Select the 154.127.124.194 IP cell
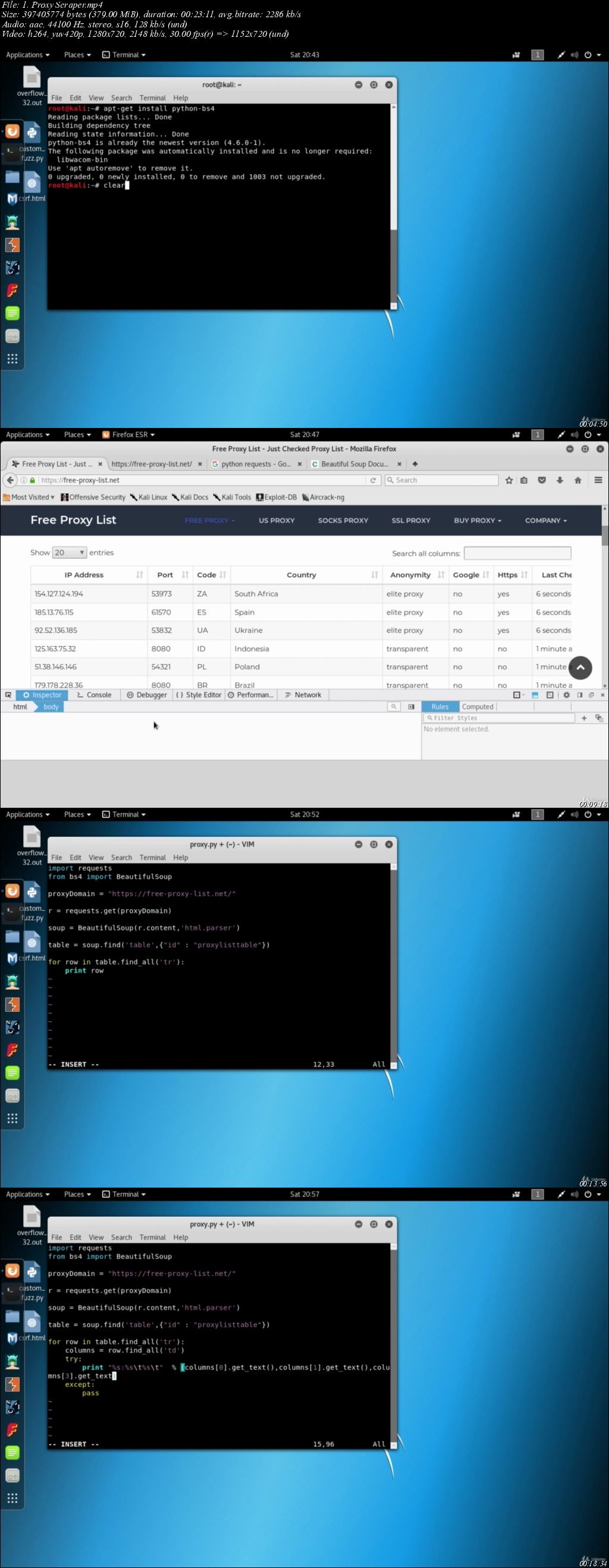The height and width of the screenshot is (1568, 609). pos(90,594)
